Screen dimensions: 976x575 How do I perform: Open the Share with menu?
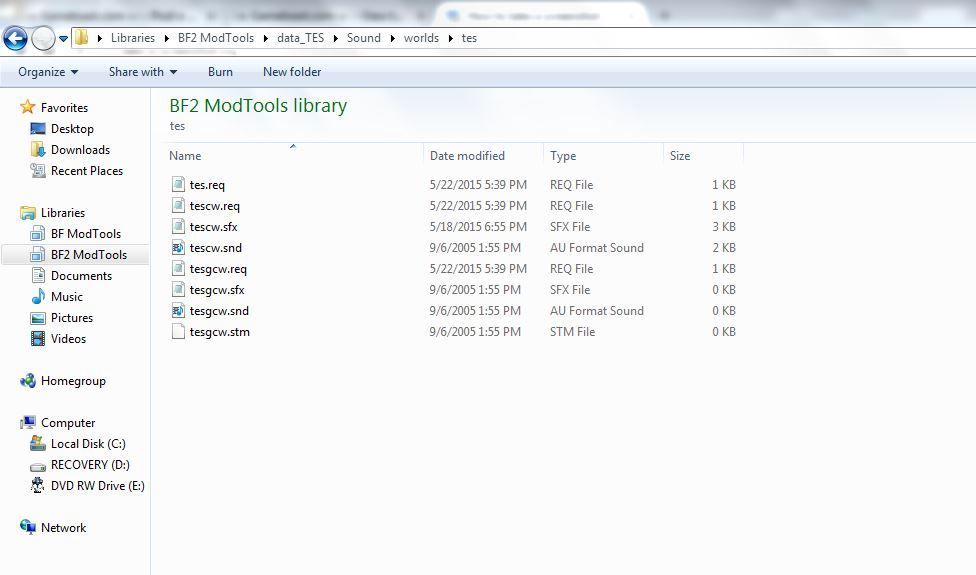pyautogui.click(x=143, y=72)
